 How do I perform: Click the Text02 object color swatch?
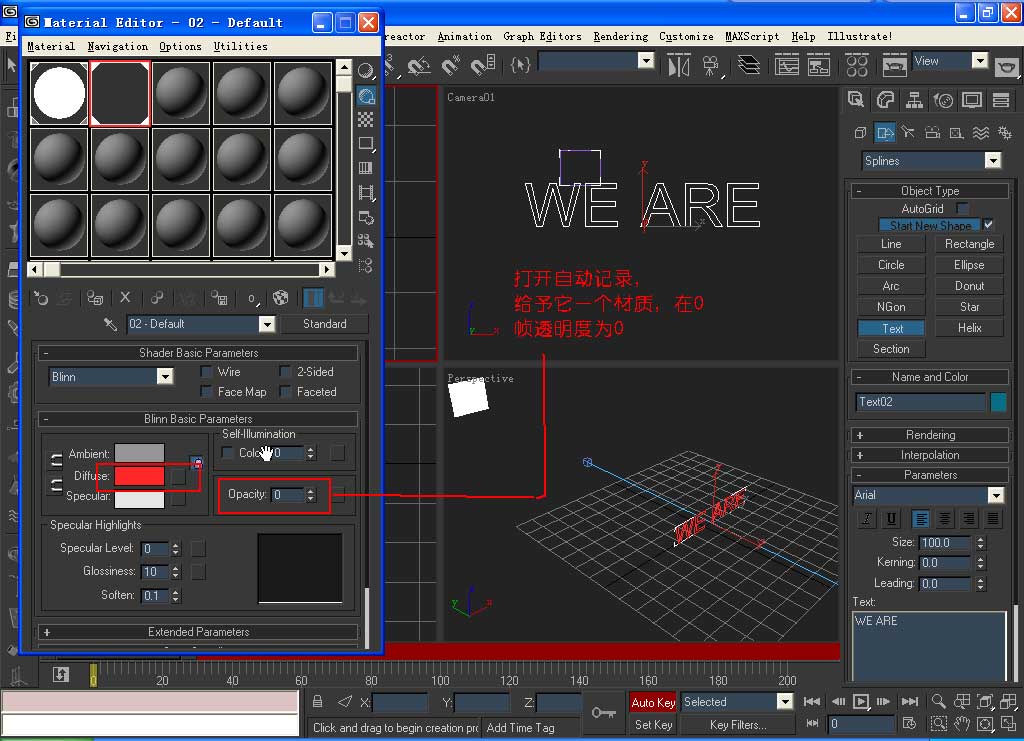click(x=998, y=402)
